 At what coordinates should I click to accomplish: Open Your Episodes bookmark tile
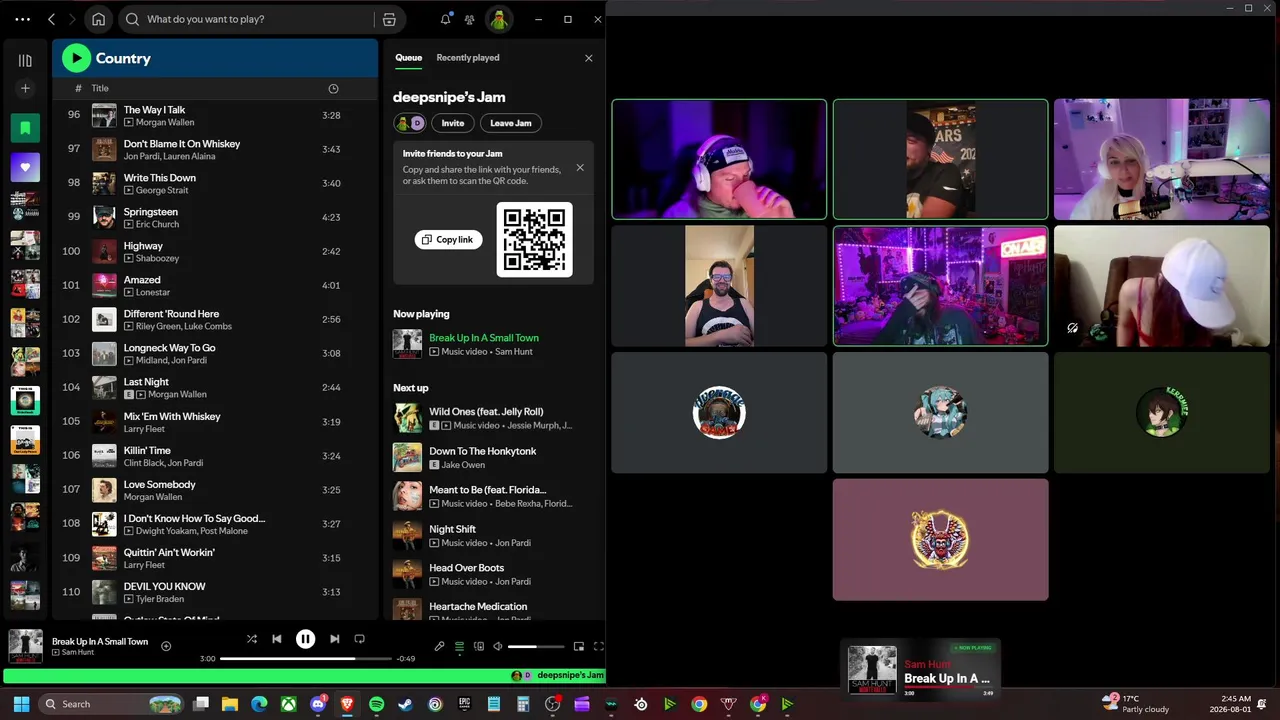point(25,128)
